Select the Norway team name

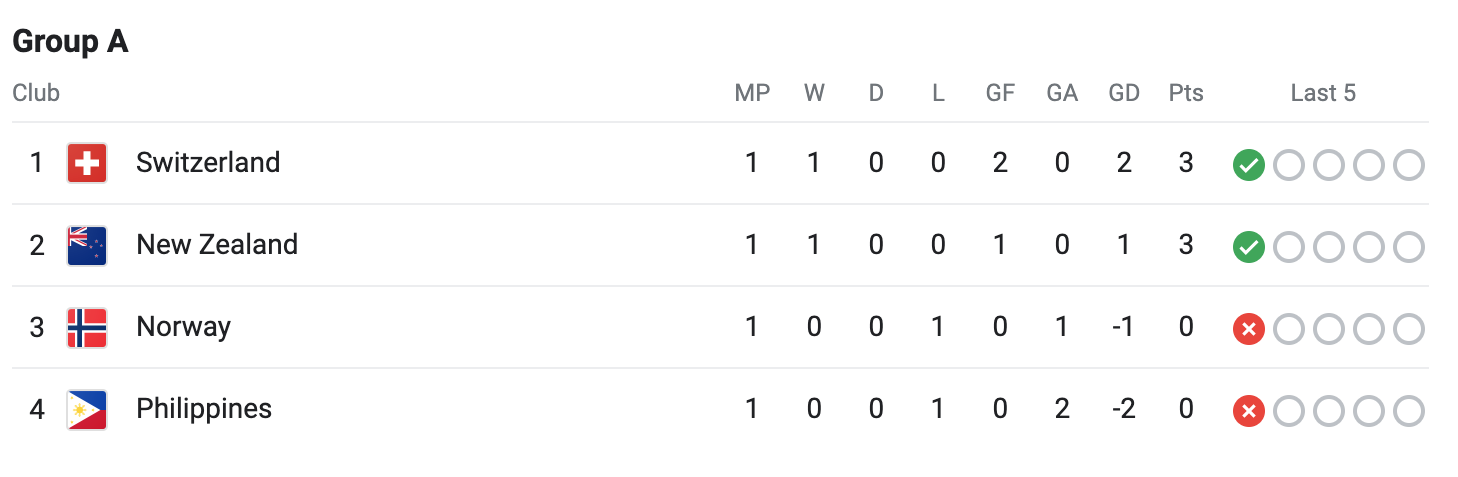[x=183, y=327]
